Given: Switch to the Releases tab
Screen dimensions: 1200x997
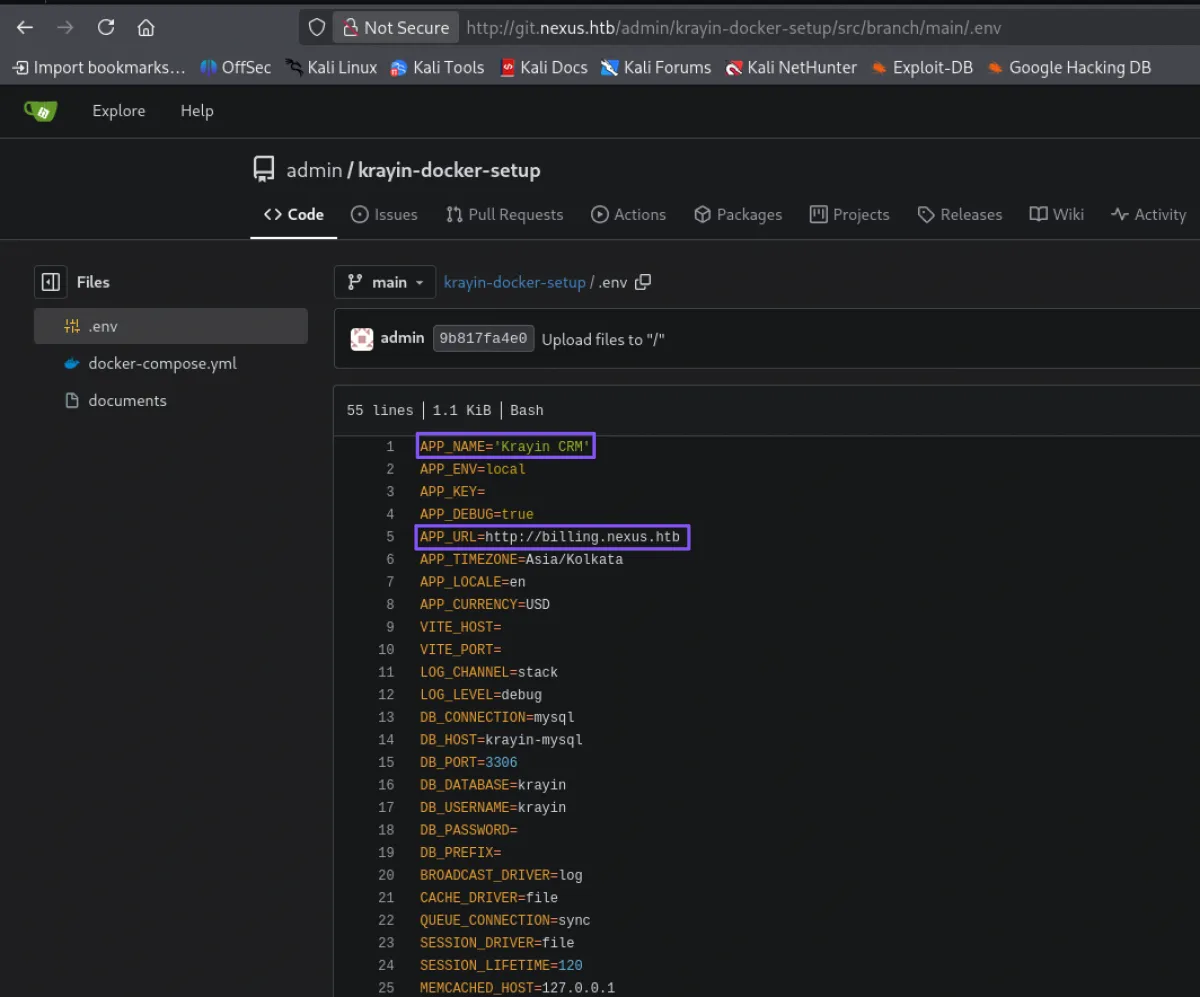Looking at the screenshot, I should coord(960,214).
